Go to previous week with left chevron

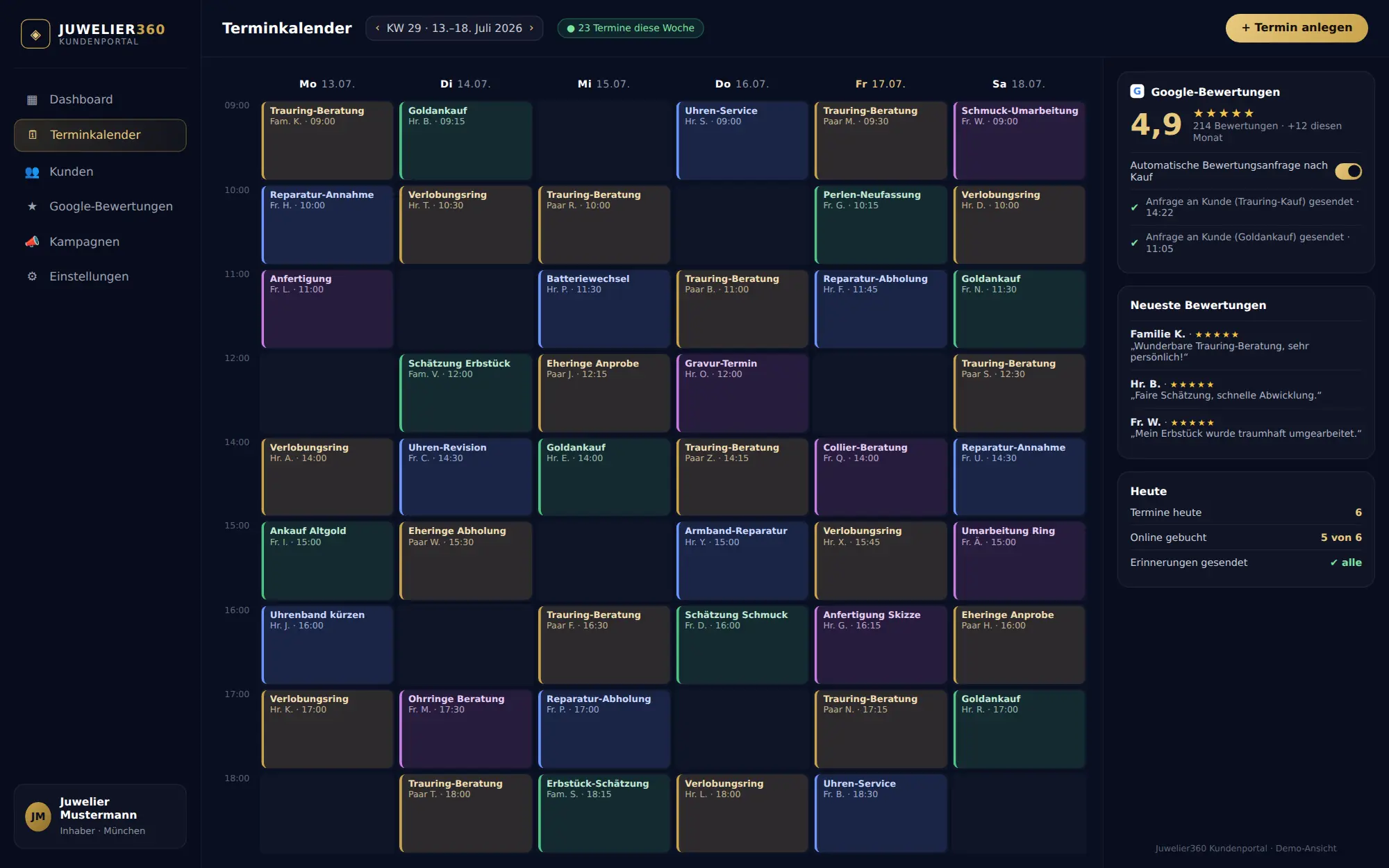[x=377, y=28]
